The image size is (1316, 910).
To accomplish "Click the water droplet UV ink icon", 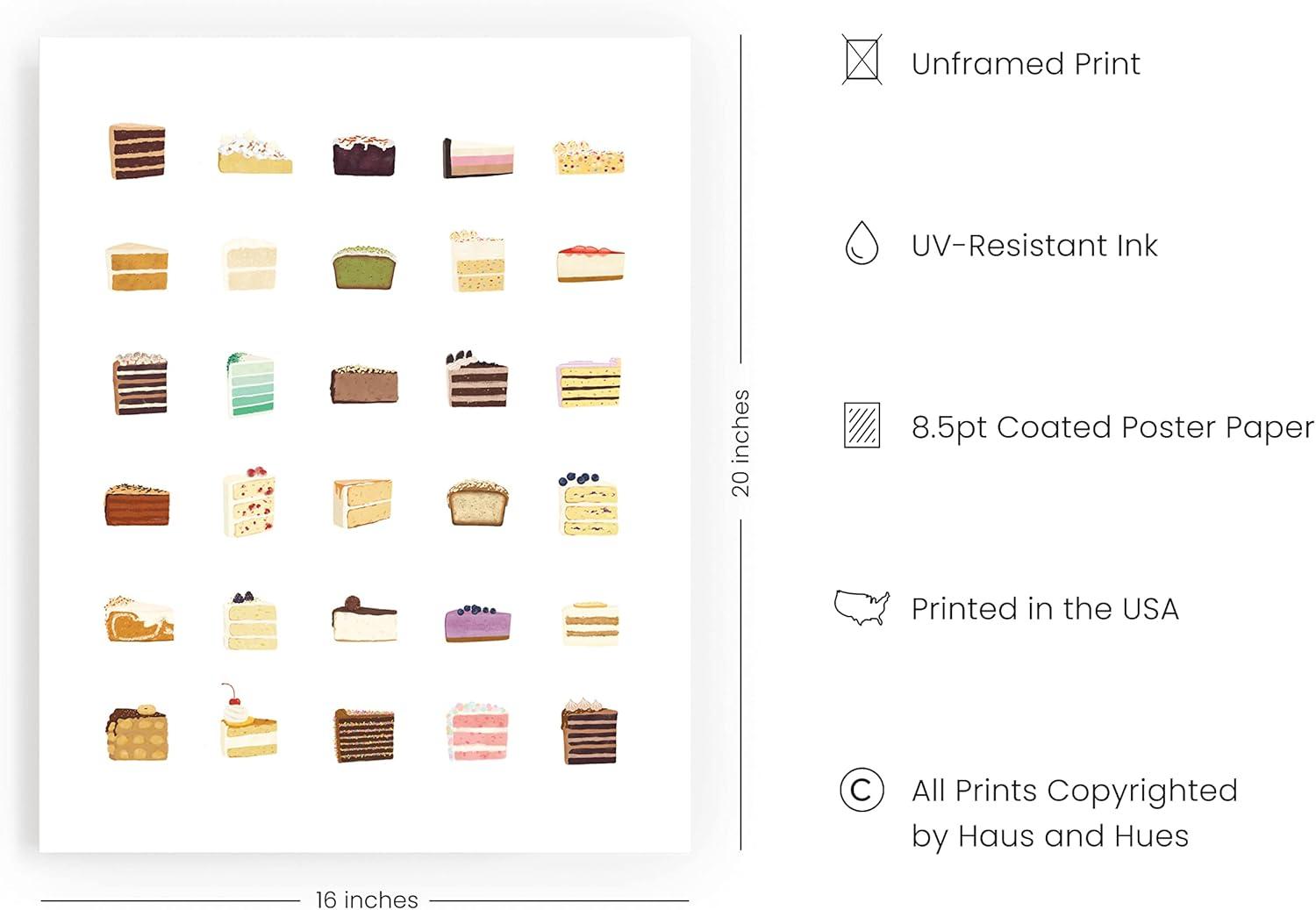I will point(862,243).
